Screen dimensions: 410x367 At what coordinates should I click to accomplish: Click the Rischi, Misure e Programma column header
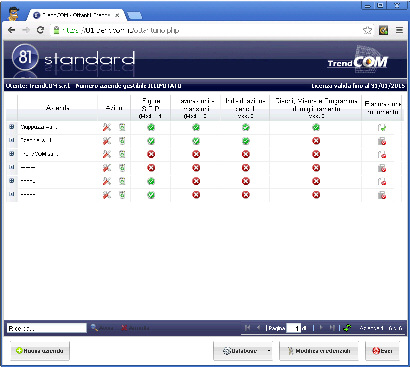316,108
